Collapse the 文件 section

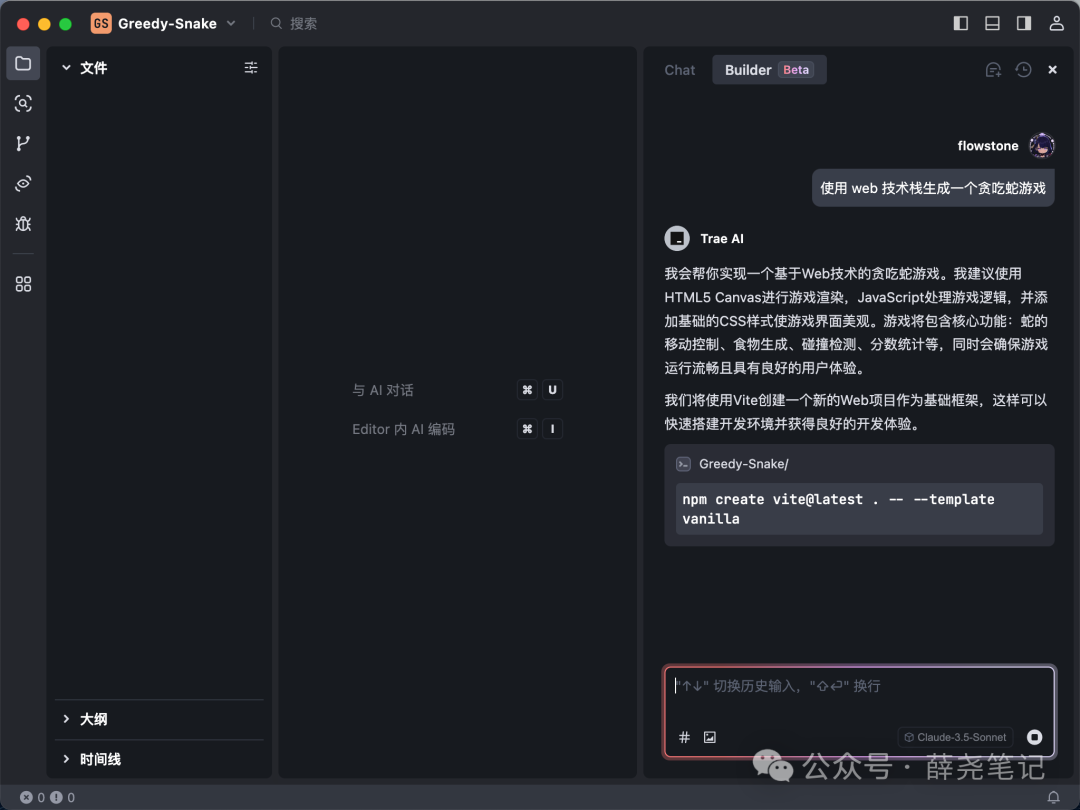pyautogui.click(x=66, y=68)
